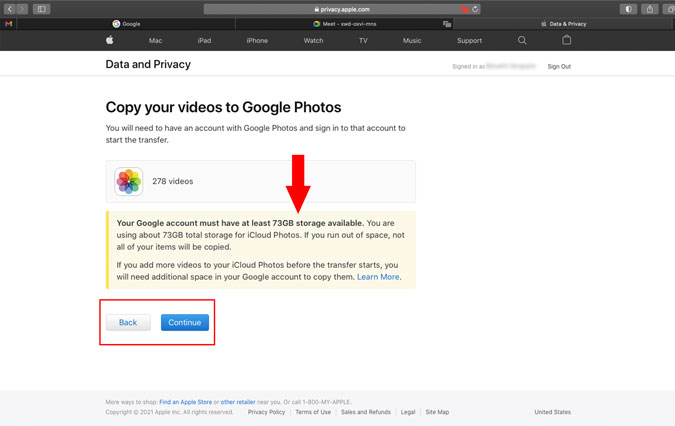The width and height of the screenshot is (675, 426).
Task: Open the Sales and Refunds footer link
Action: coord(366,412)
